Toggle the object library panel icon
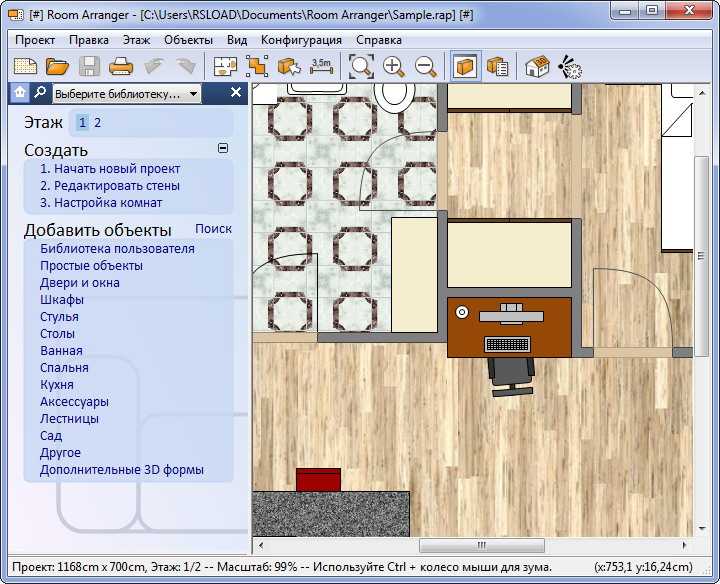 (x=466, y=67)
